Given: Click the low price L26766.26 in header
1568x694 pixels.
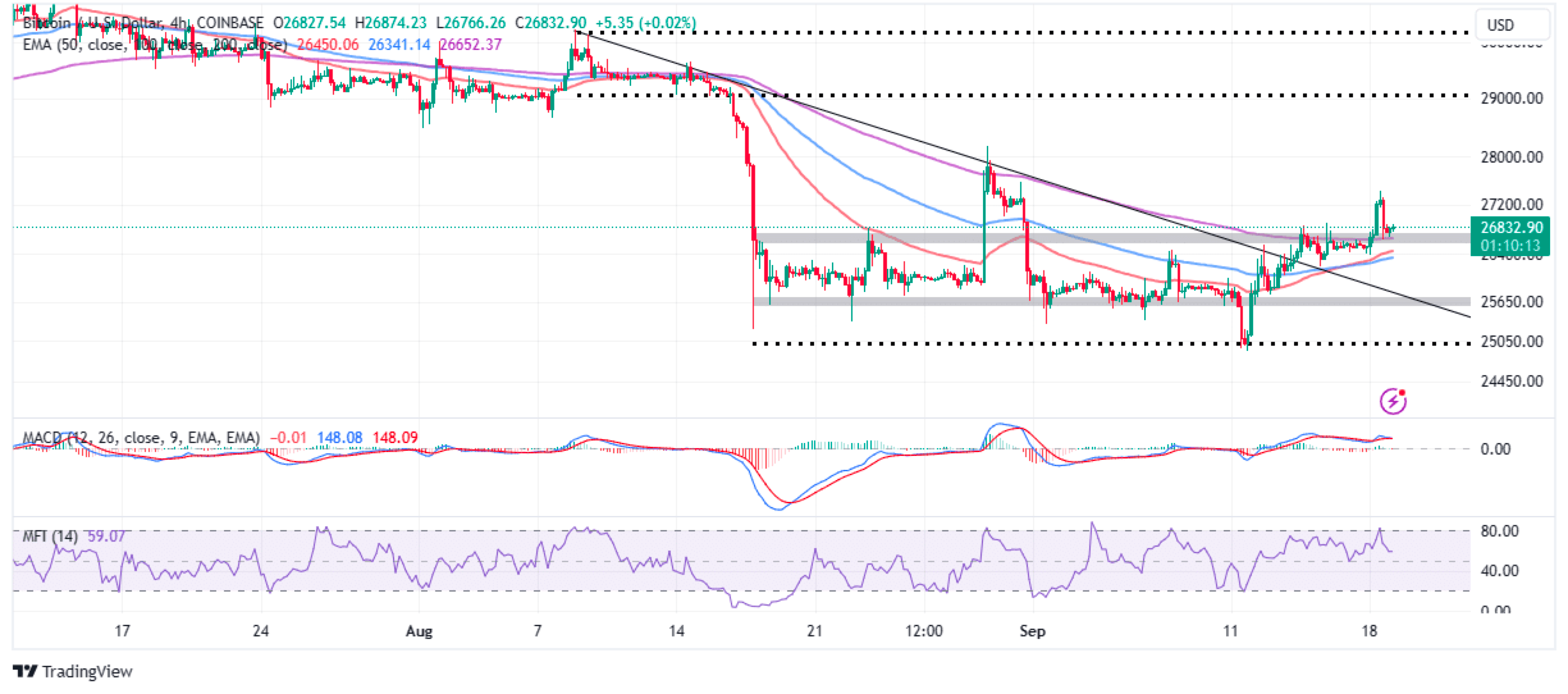Looking at the screenshot, I should click(471, 23).
